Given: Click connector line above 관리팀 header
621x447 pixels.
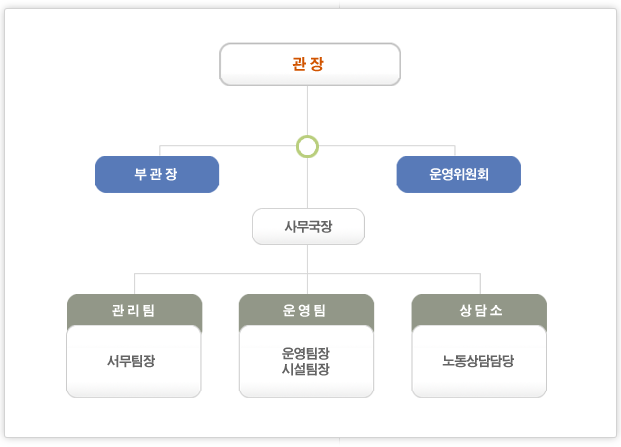Looking at the screenshot, I should pos(135,283).
